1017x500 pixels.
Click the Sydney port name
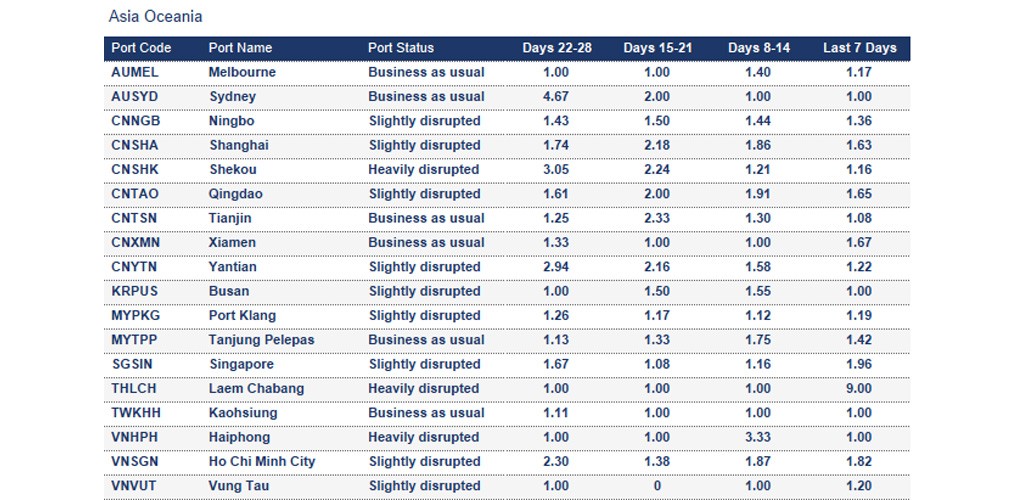tap(232, 97)
